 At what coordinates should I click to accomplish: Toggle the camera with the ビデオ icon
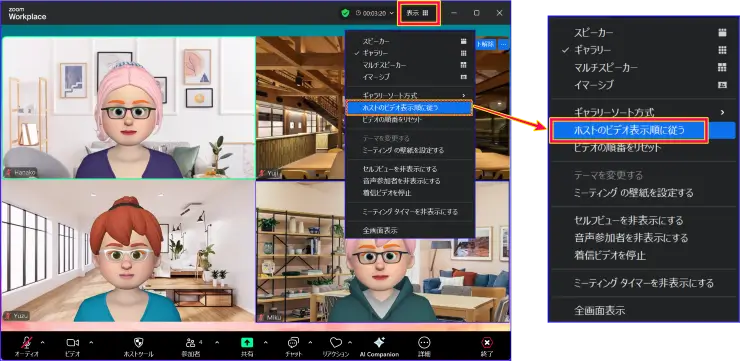(72, 343)
